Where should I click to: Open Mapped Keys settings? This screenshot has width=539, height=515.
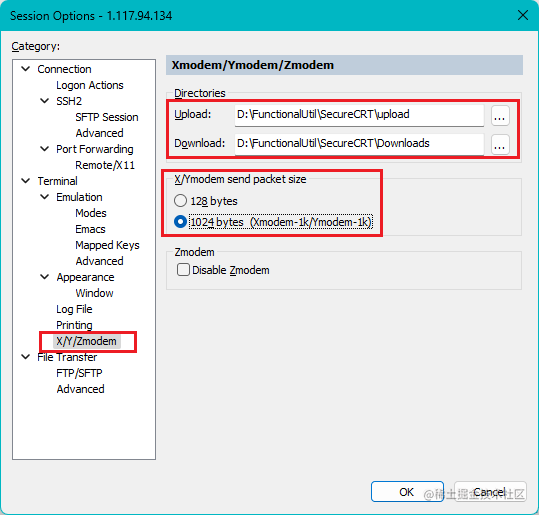tap(107, 245)
